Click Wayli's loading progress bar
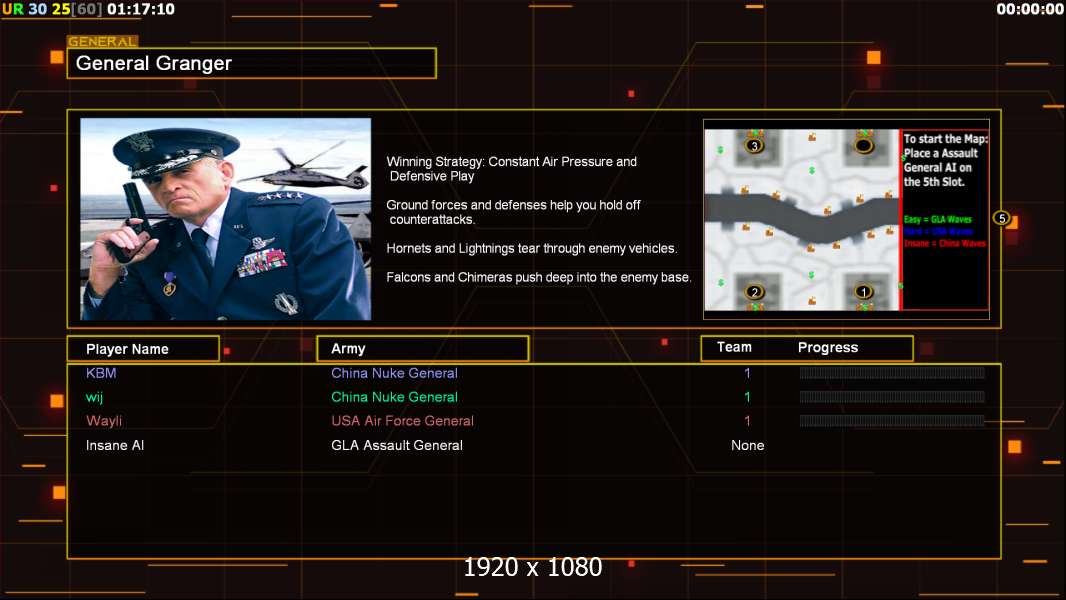1066x600 pixels. 892,421
